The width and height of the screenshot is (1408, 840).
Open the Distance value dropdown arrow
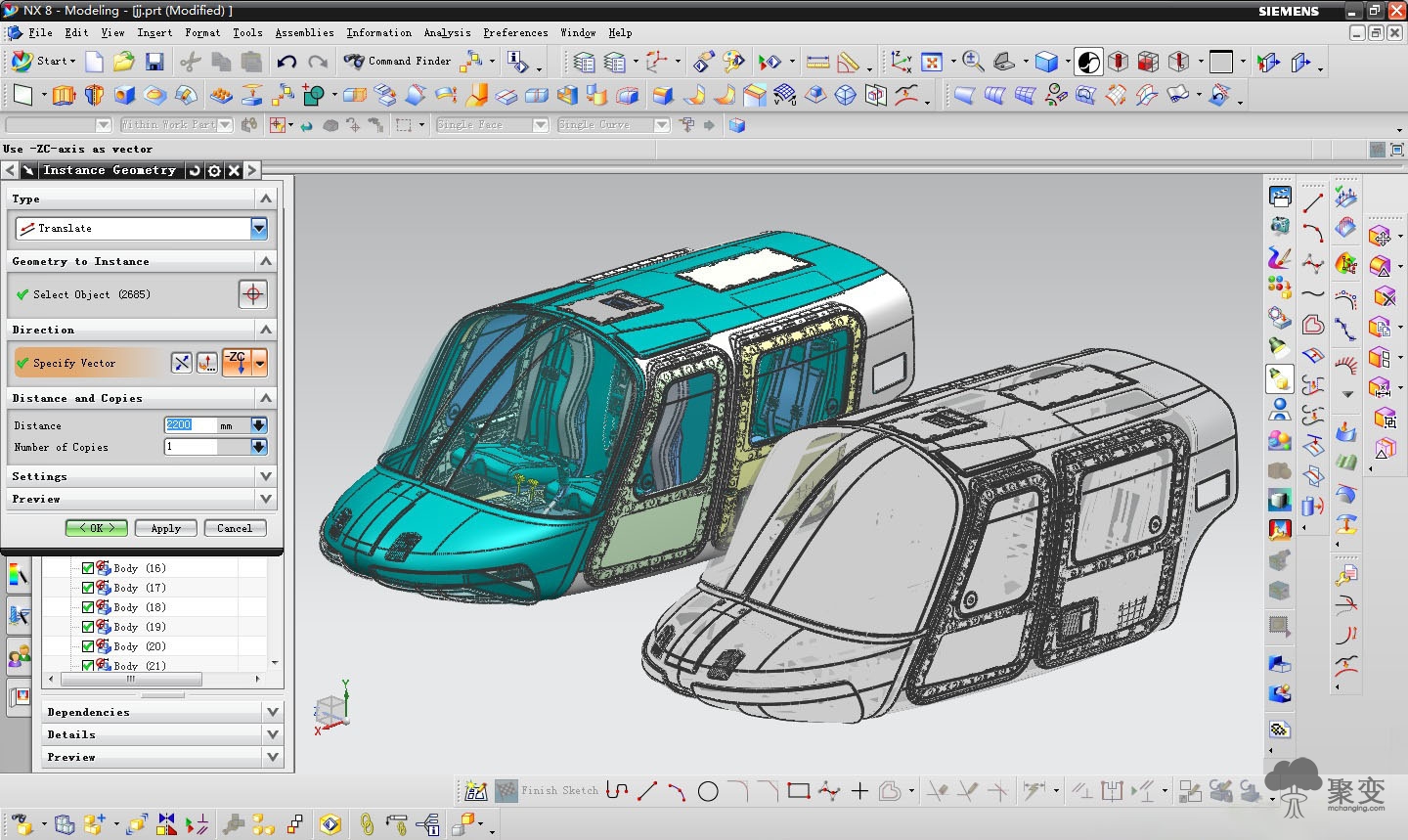coord(259,425)
